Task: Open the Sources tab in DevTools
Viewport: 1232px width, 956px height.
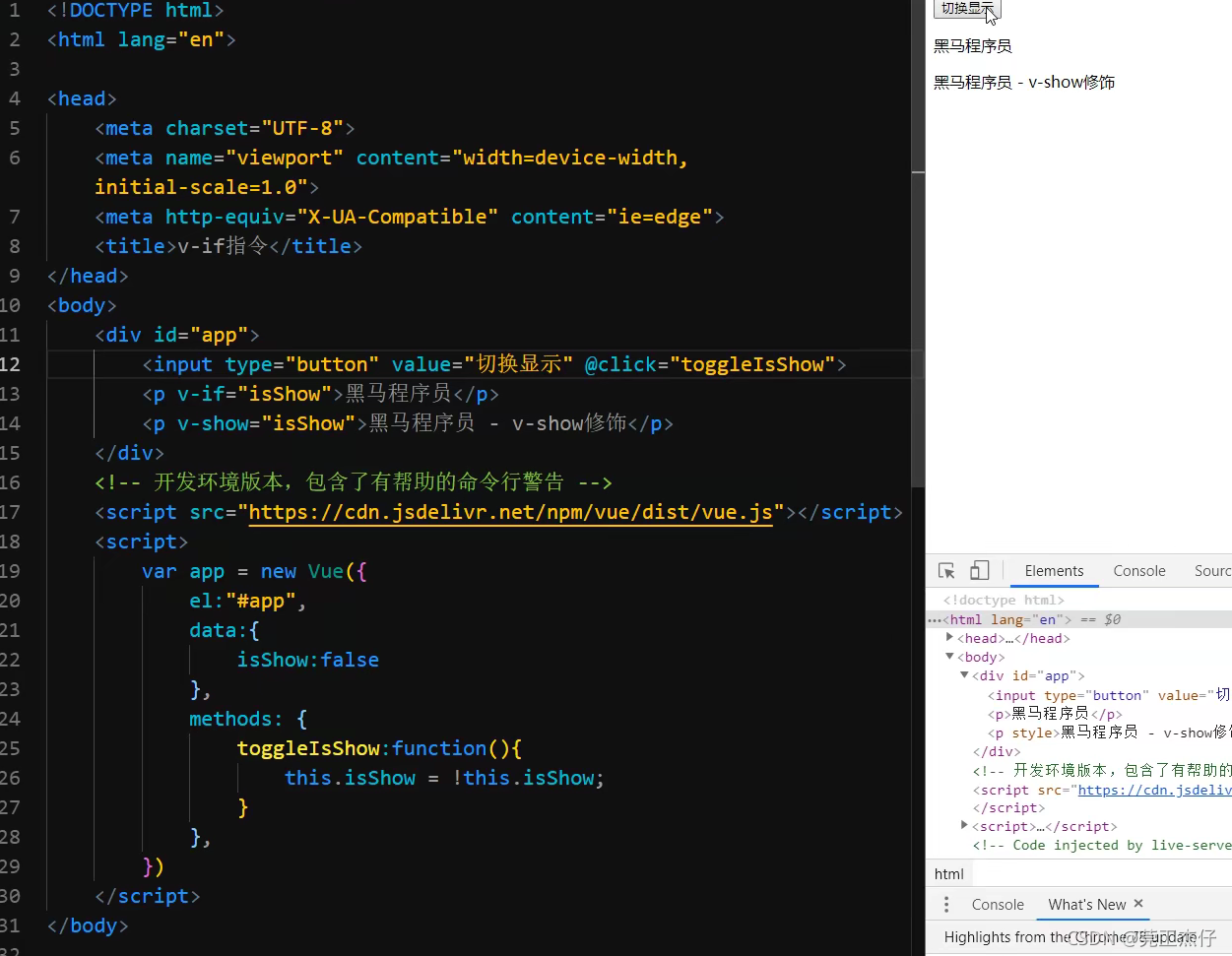Action: pyautogui.click(x=1212, y=571)
